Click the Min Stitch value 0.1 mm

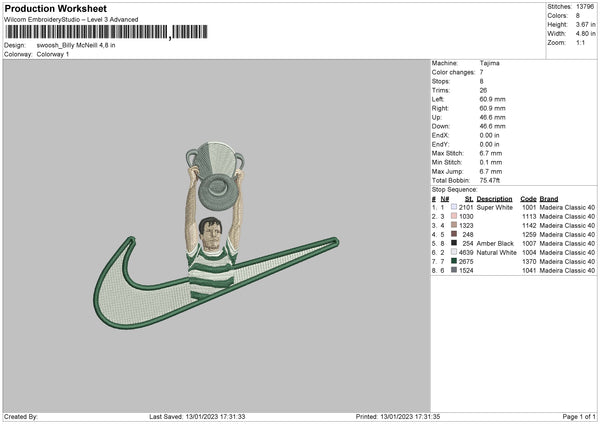point(491,162)
